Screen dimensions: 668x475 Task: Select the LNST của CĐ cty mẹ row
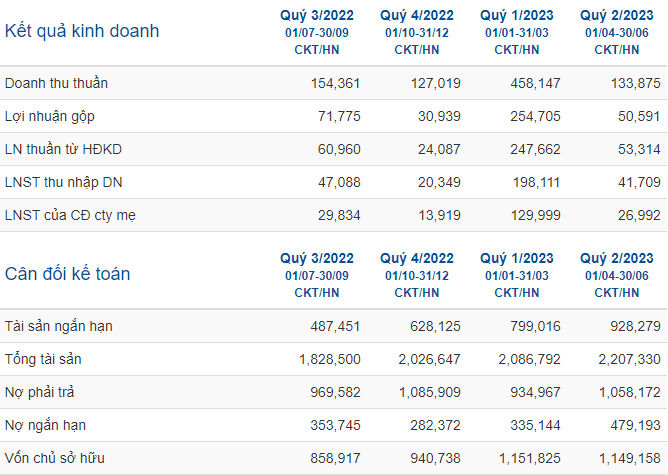334,215
